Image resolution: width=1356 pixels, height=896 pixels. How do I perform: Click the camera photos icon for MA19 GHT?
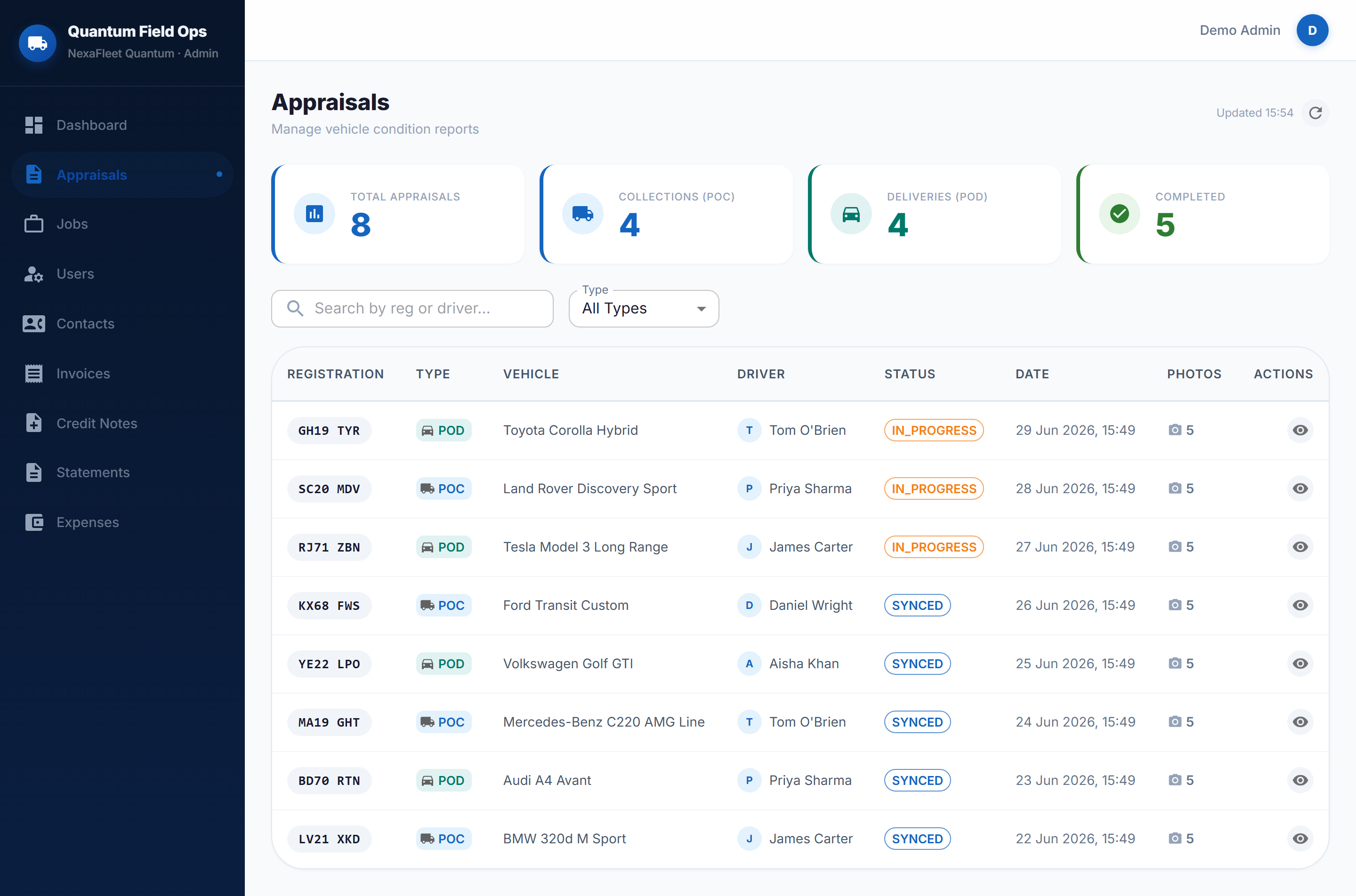pos(1175,722)
